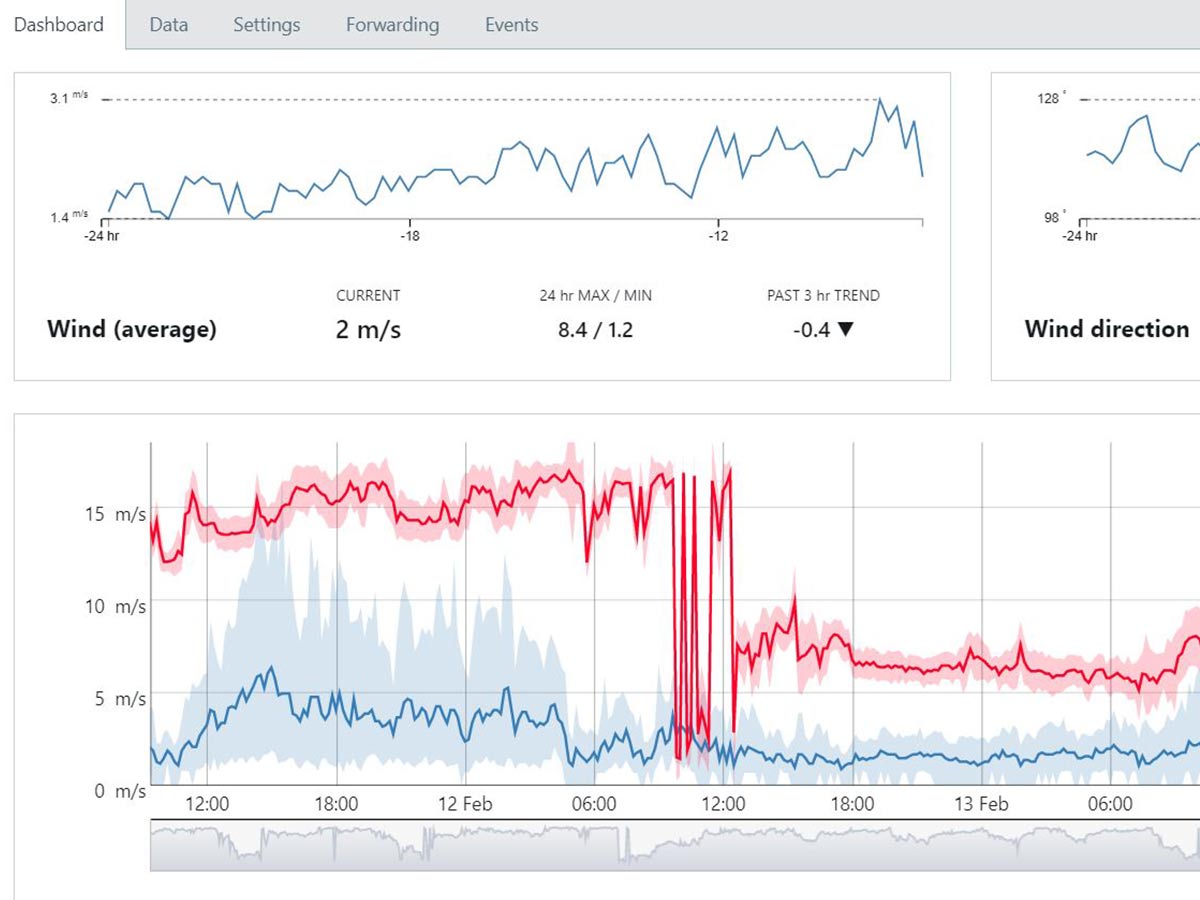Click the -18 tick on the wind average sparkline
This screenshot has width=1200, height=900.
click(409, 236)
